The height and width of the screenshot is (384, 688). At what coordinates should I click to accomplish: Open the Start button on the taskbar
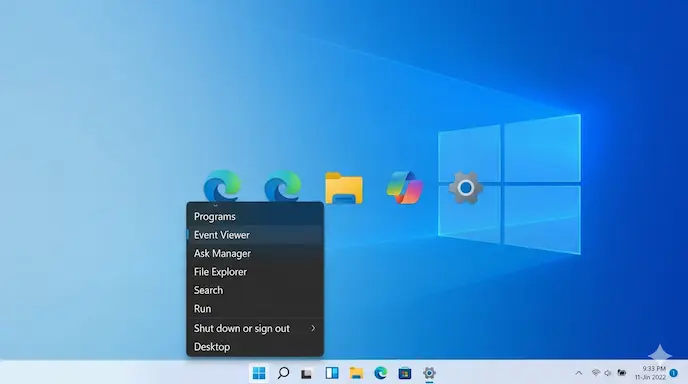[x=259, y=373]
